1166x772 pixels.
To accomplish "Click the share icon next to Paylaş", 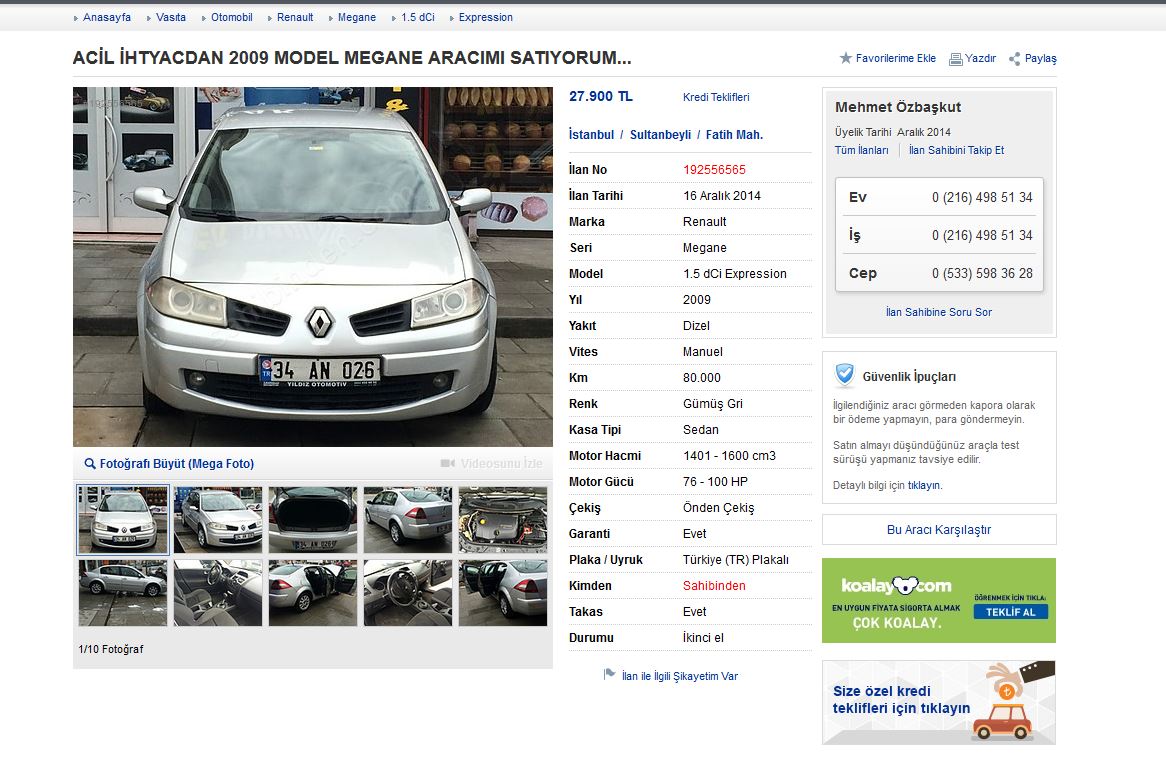I will point(1014,59).
